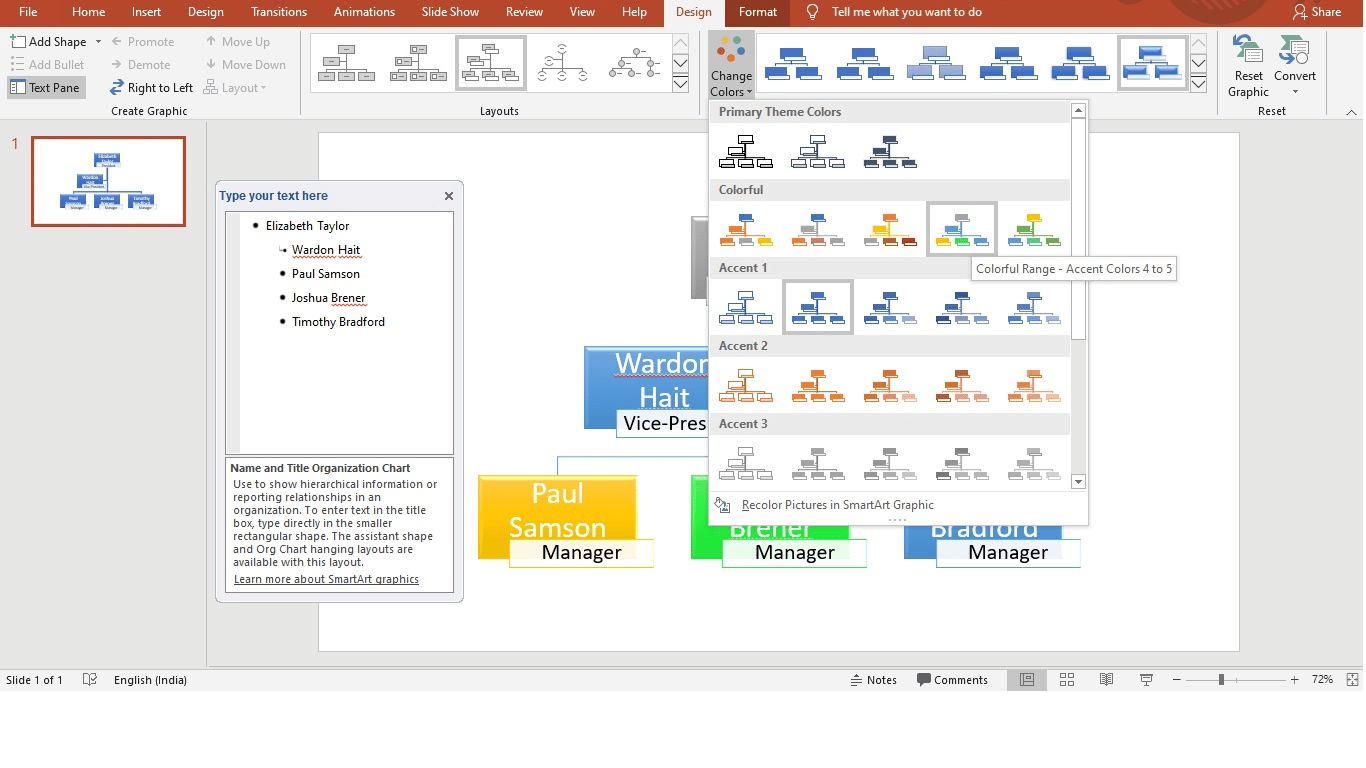Open the Transitions ribbon tab
The width and height of the screenshot is (1366, 768).
(x=279, y=12)
